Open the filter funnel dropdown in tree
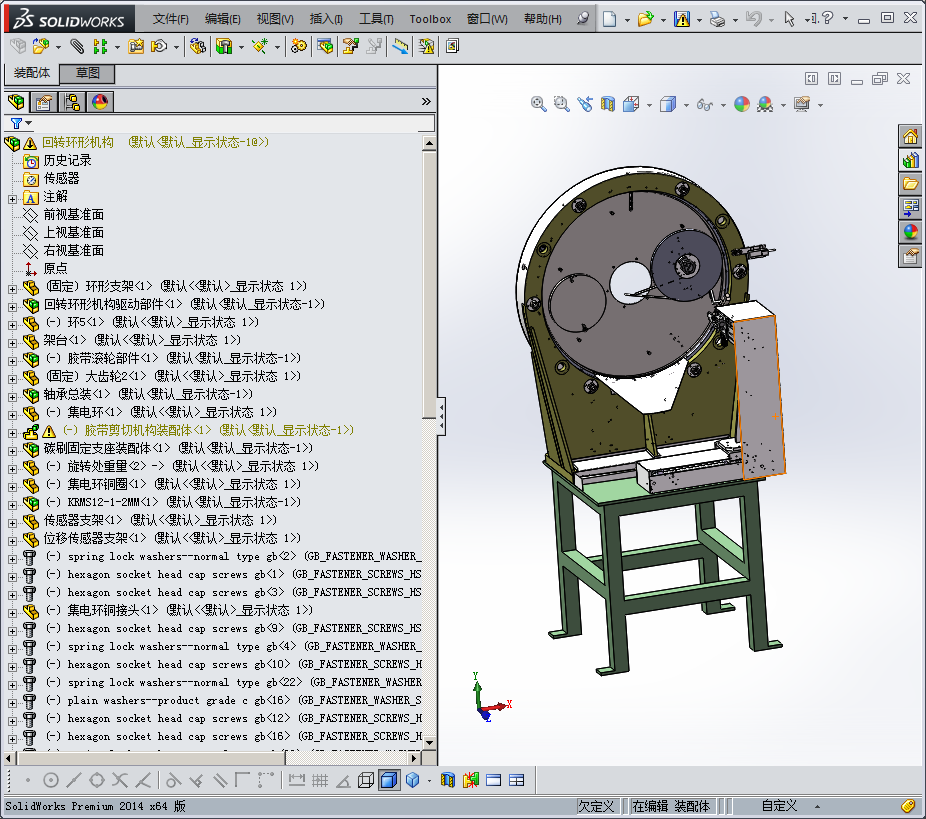The height and width of the screenshot is (819, 926). (20, 123)
